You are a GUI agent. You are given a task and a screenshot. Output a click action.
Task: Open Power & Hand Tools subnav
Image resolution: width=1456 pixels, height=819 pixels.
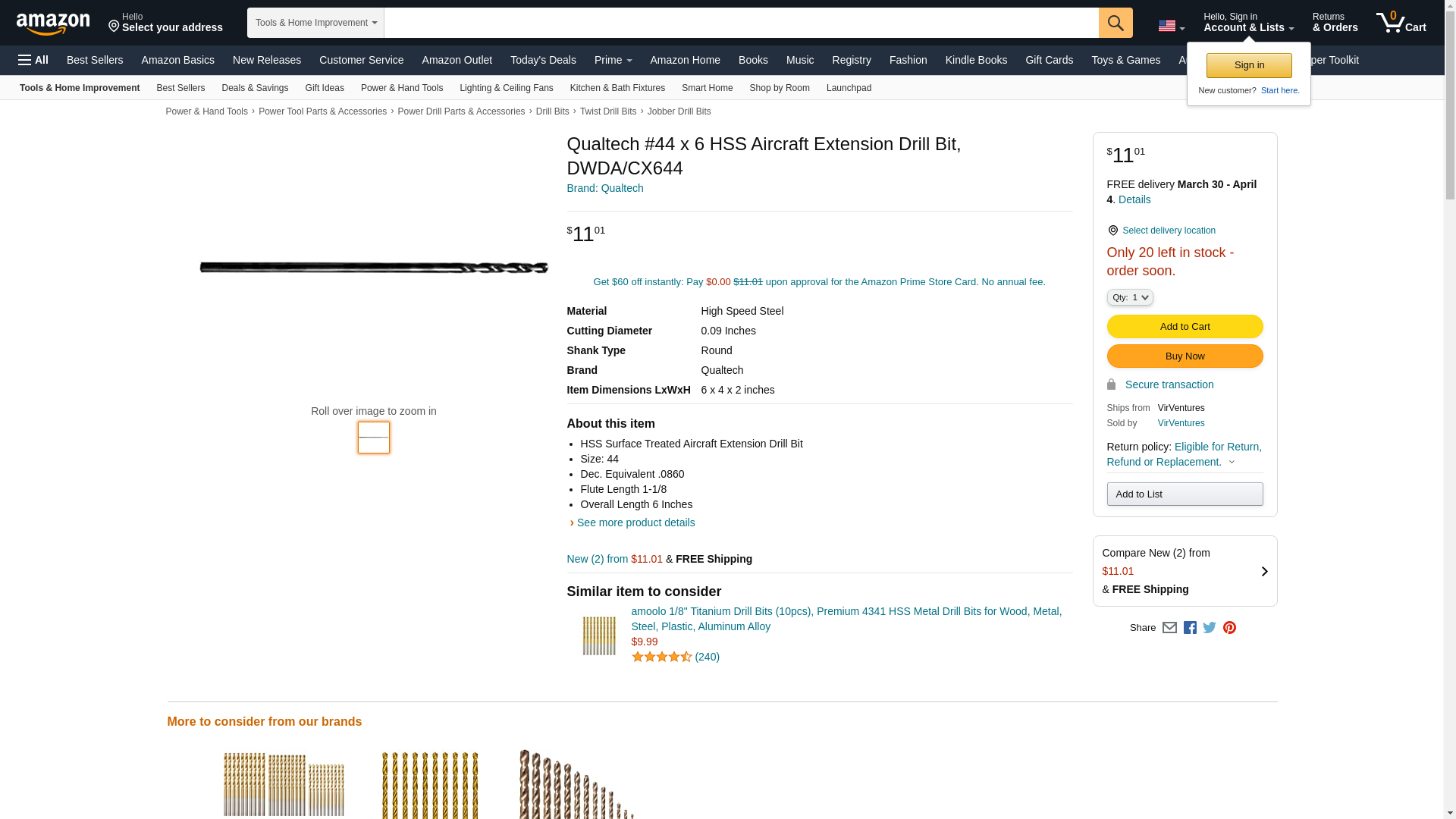(401, 88)
